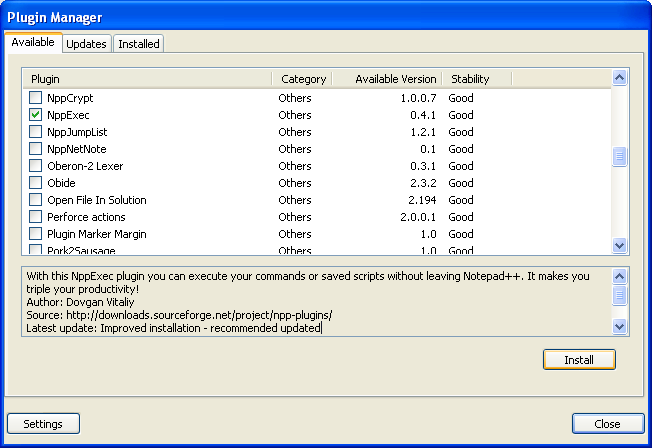This screenshot has height=448, width=652.
Task: Sort by the Category column header
Action: (302, 79)
